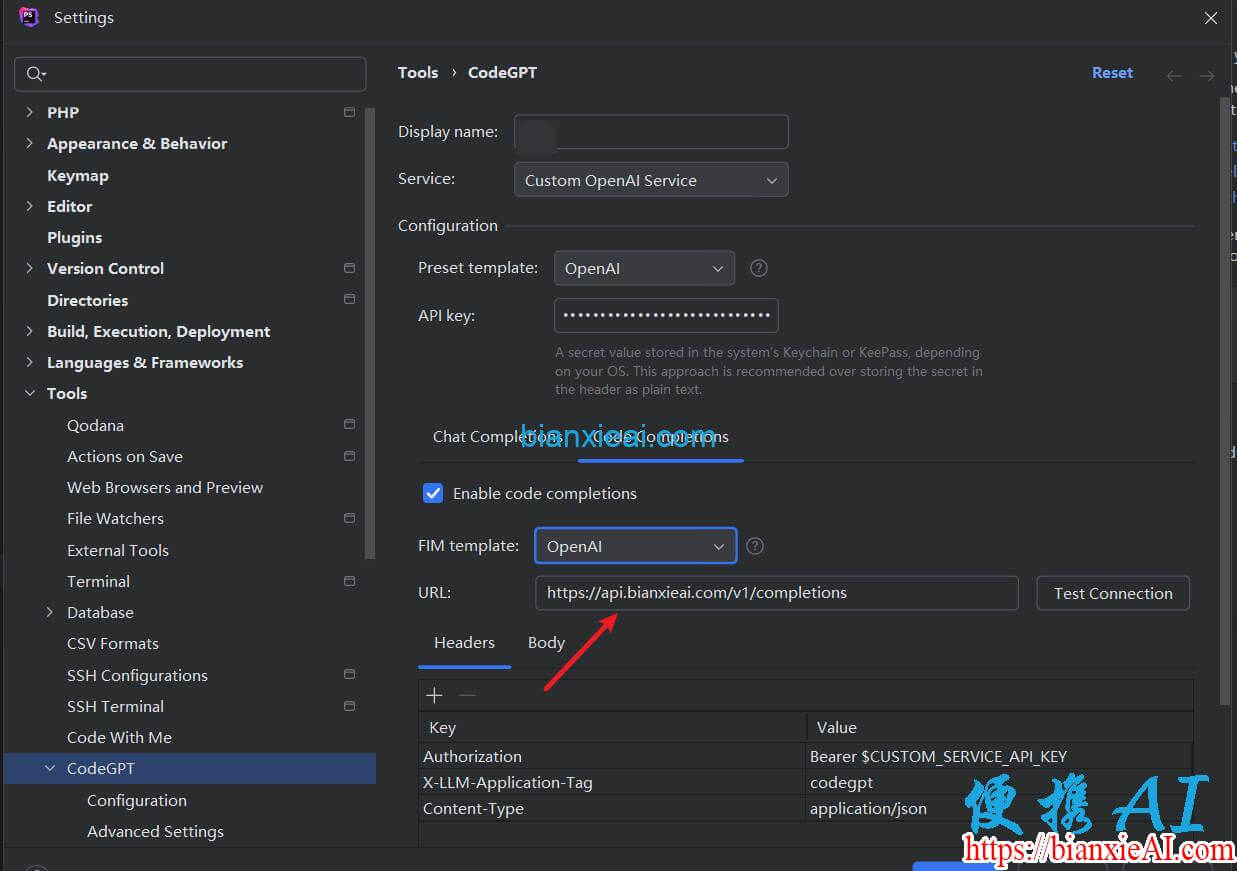Click the help icon beside Preset template

point(758,268)
